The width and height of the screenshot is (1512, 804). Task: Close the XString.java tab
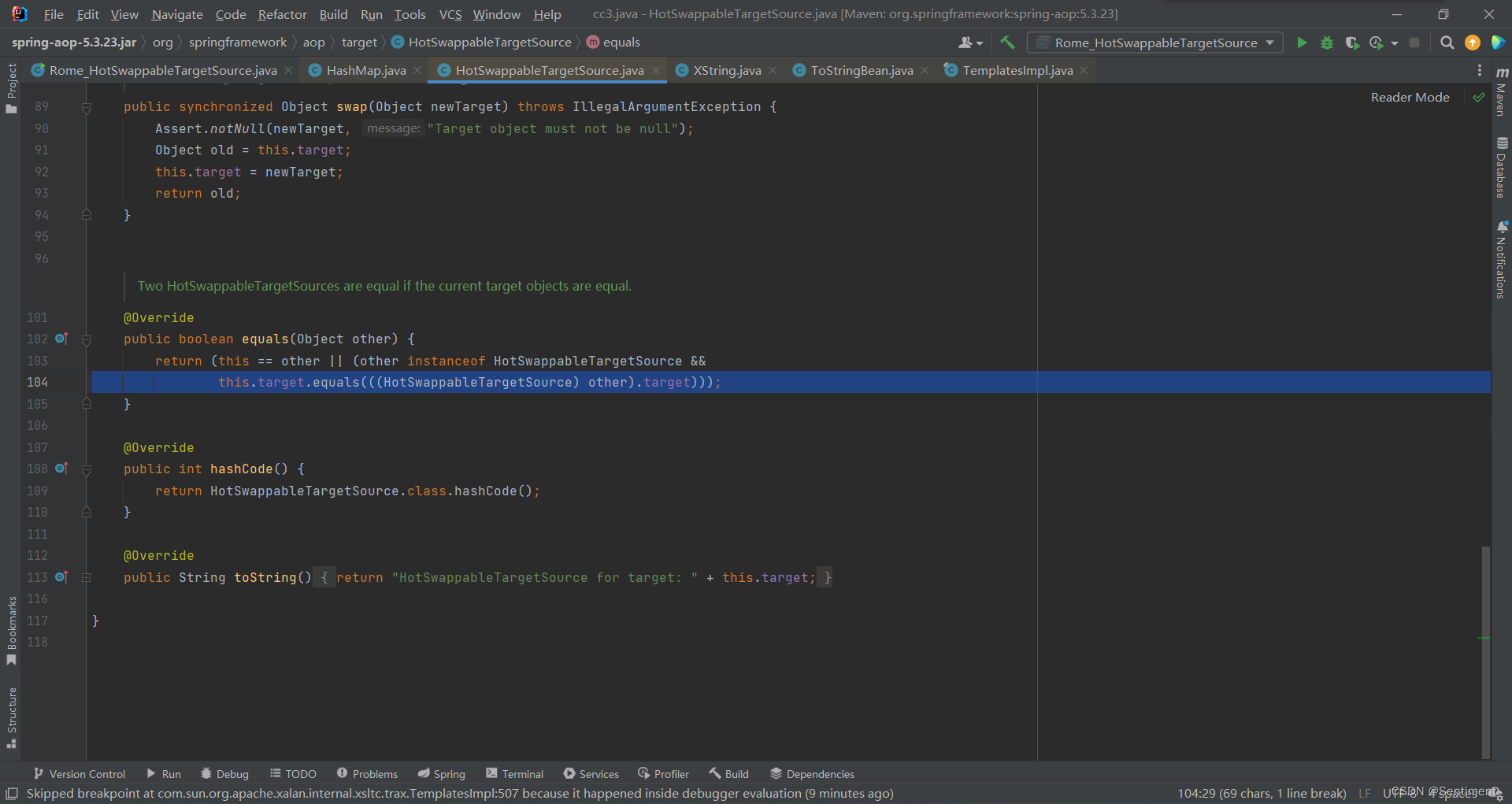tap(773, 70)
